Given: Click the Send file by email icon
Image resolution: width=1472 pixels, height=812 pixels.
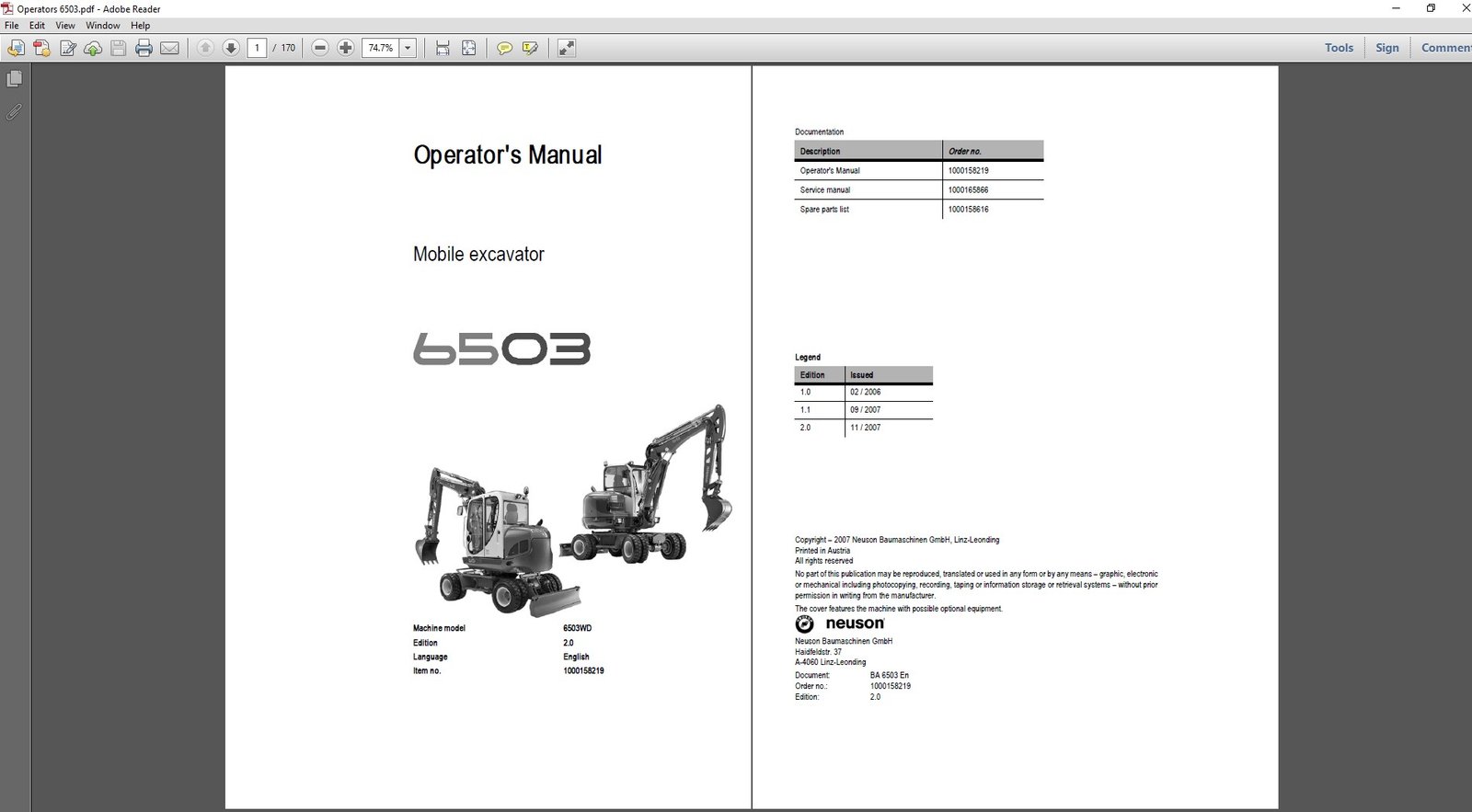Looking at the screenshot, I should 169,48.
